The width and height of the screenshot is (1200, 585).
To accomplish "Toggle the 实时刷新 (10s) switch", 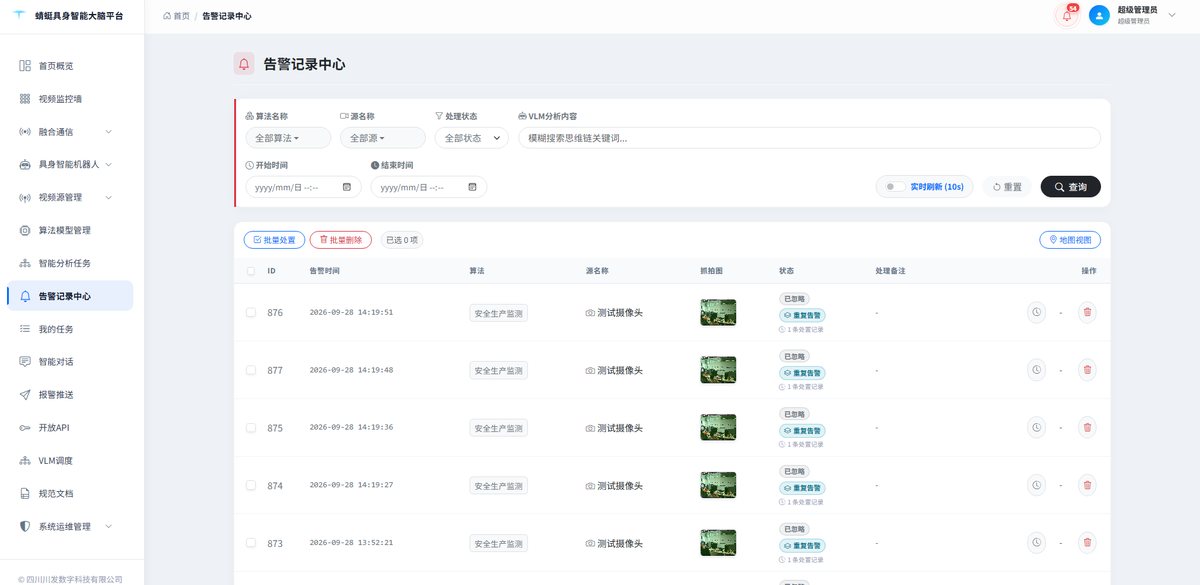I will tap(895, 187).
